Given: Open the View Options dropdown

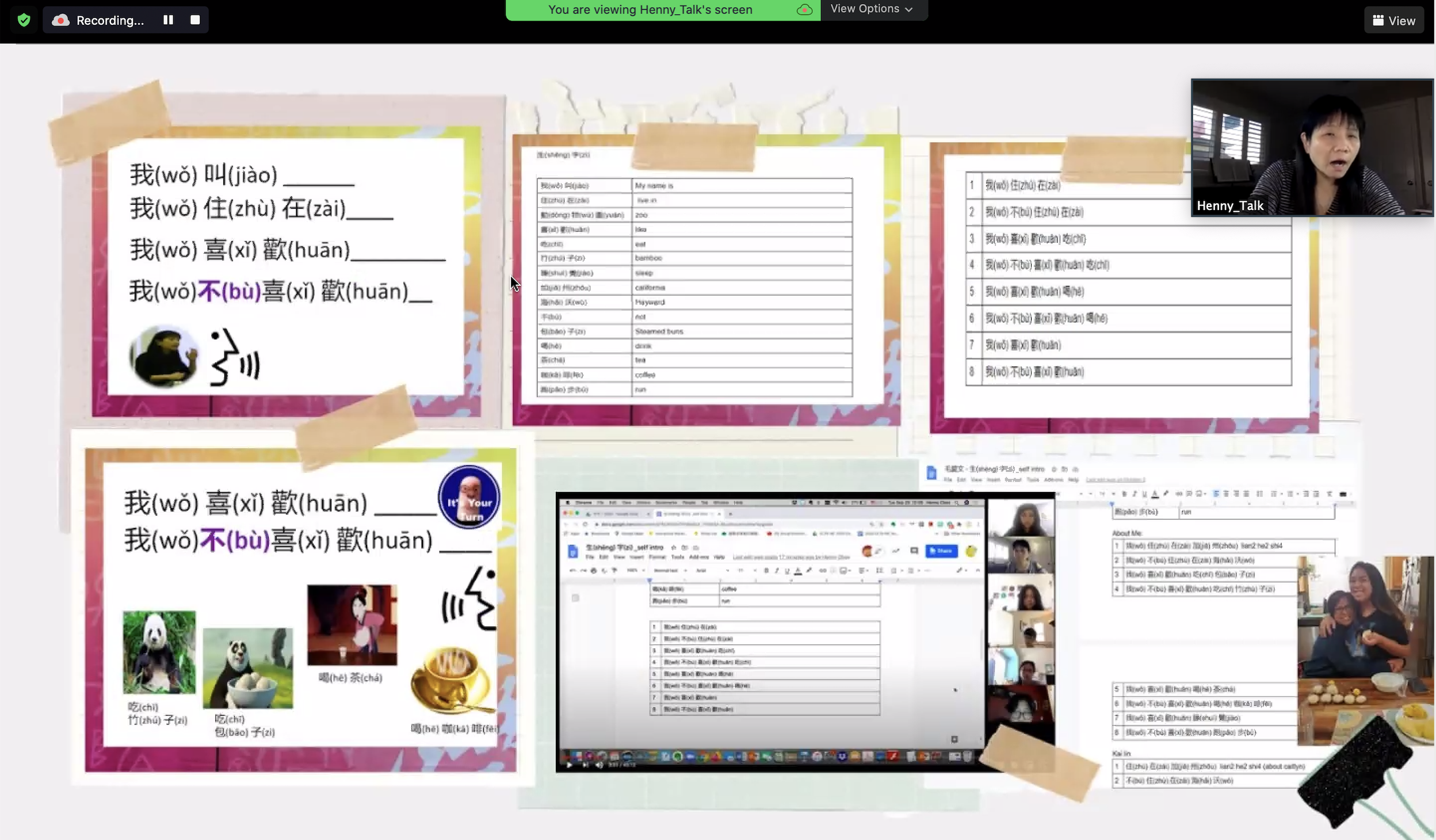Looking at the screenshot, I should coord(871,9).
